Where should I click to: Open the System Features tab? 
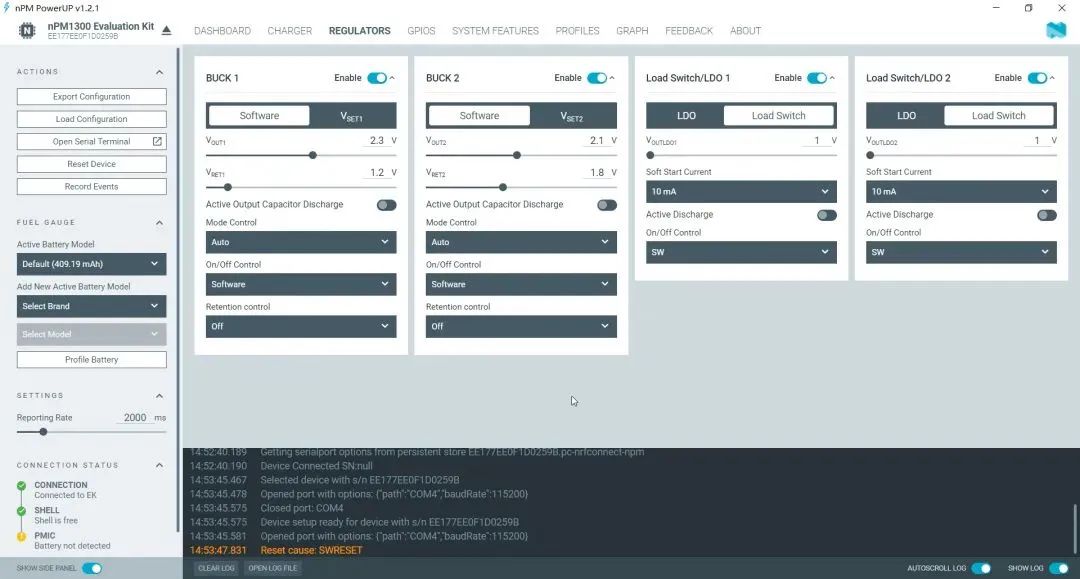[x=495, y=31]
